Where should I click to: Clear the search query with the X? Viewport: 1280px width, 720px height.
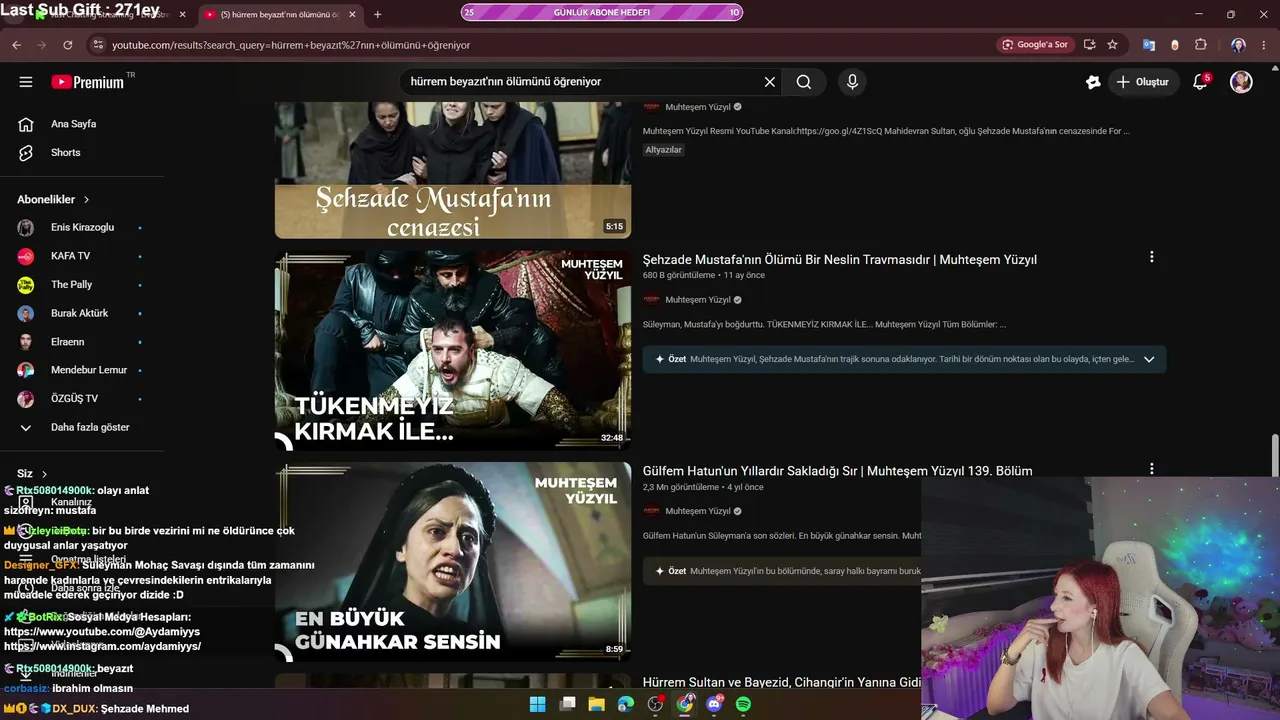770,82
